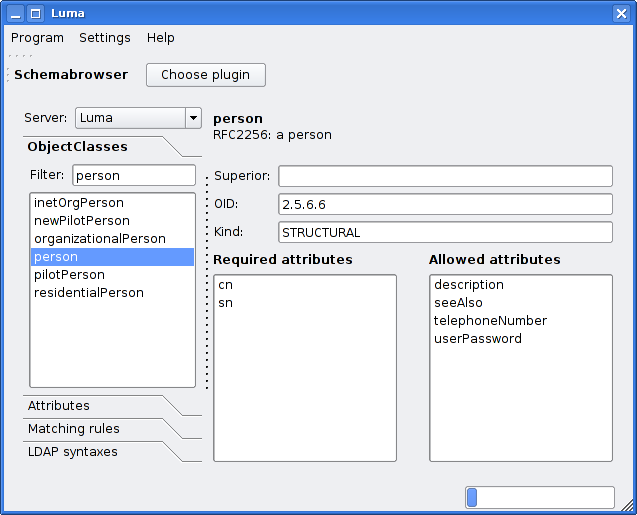Select pilotPerson in the class list
Screen dimensions: 637x515
click(113, 275)
